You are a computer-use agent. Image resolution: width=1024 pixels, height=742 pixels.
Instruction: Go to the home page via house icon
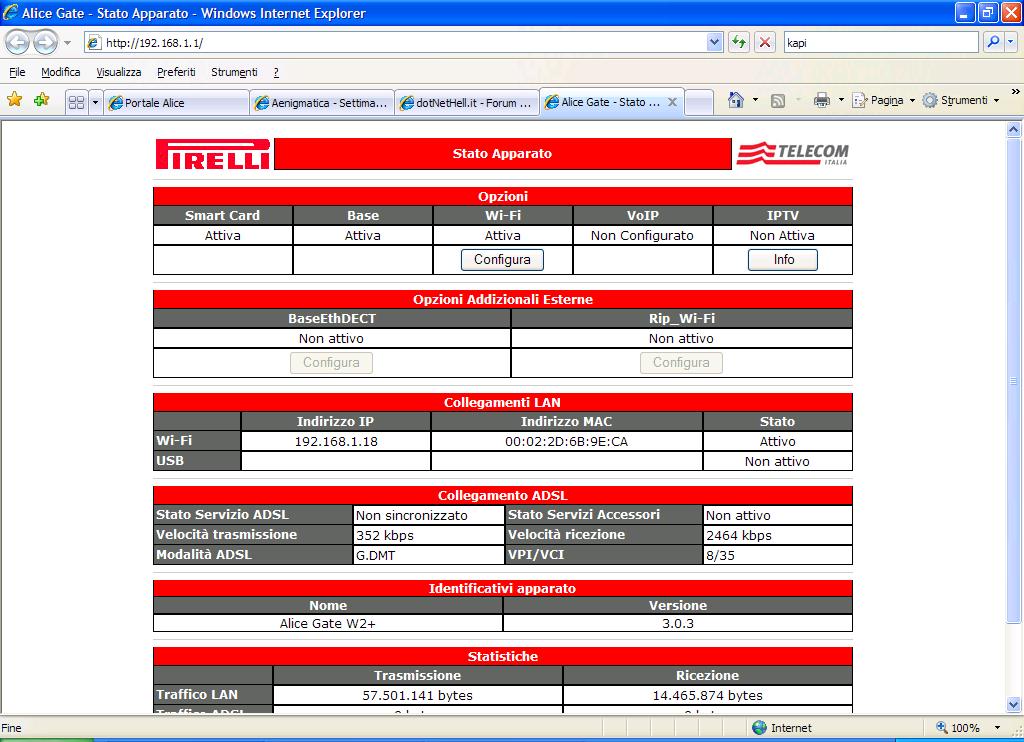pos(736,100)
